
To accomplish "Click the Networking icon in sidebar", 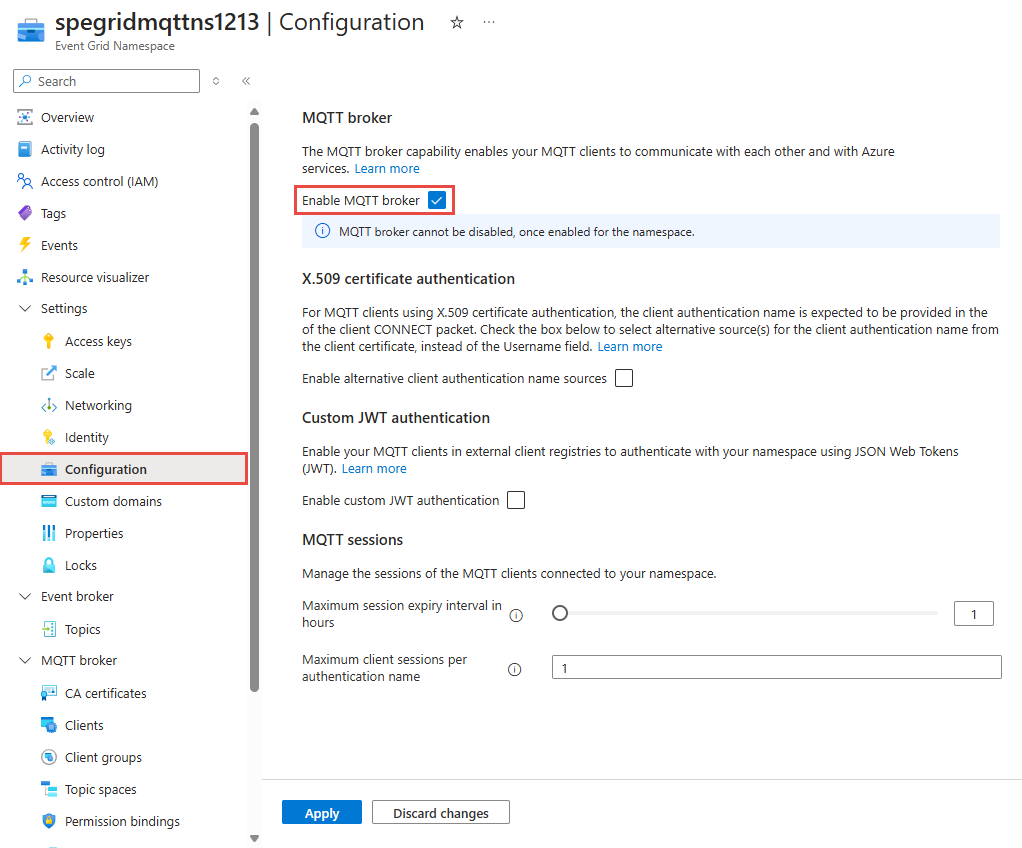I will click(48, 405).
